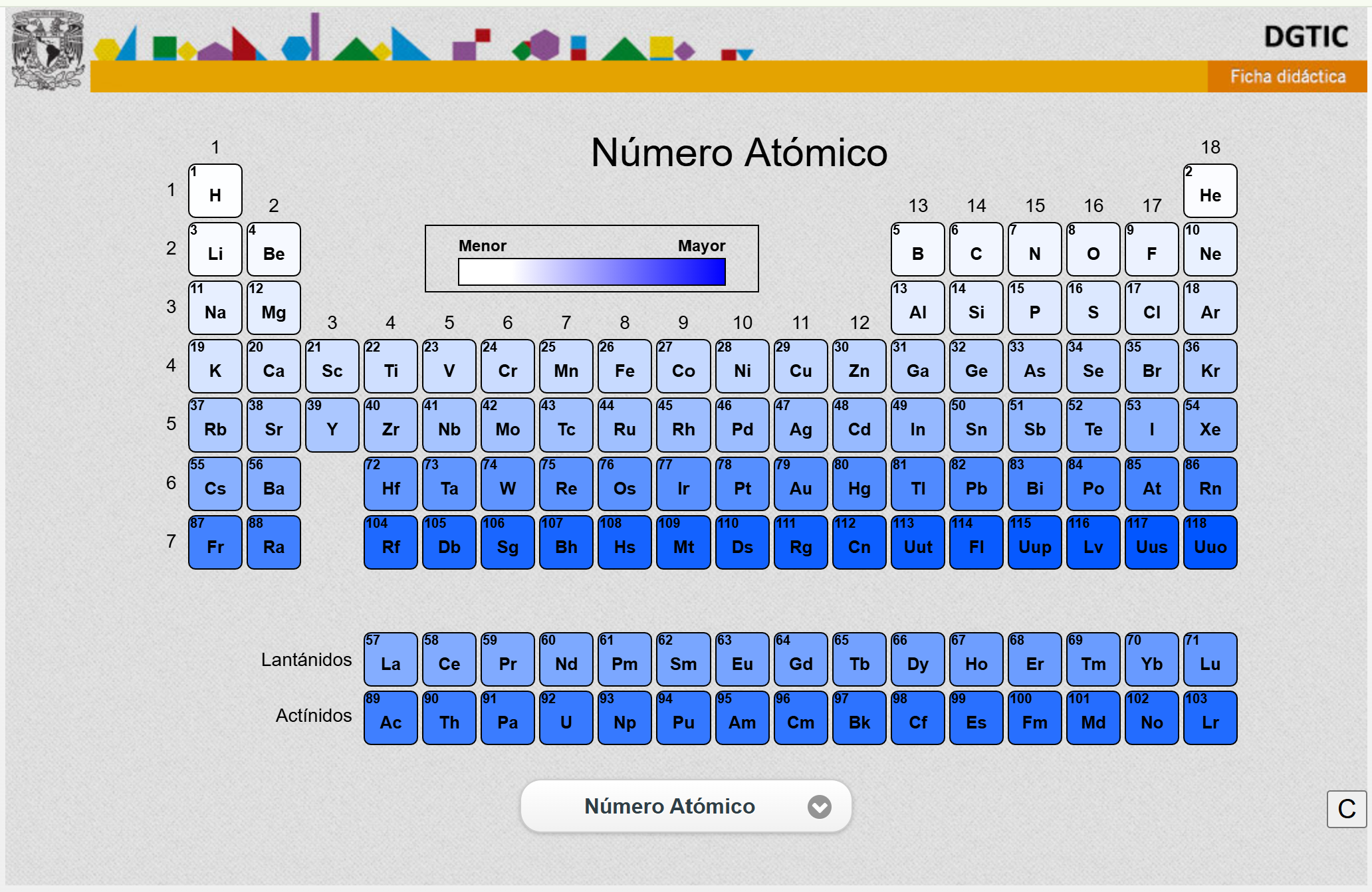Select the Oxygen (O) element cell
1372x892 pixels.
click(x=1093, y=249)
